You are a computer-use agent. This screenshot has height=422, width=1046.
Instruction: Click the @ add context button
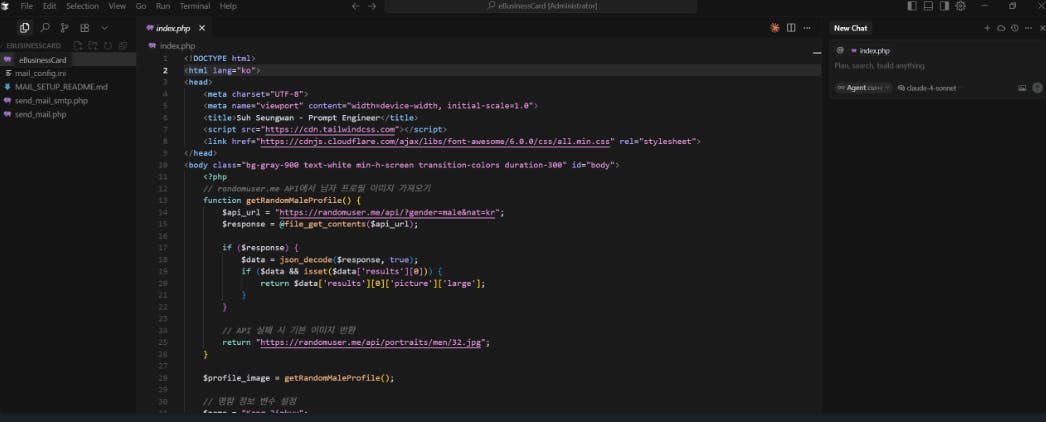pos(840,50)
